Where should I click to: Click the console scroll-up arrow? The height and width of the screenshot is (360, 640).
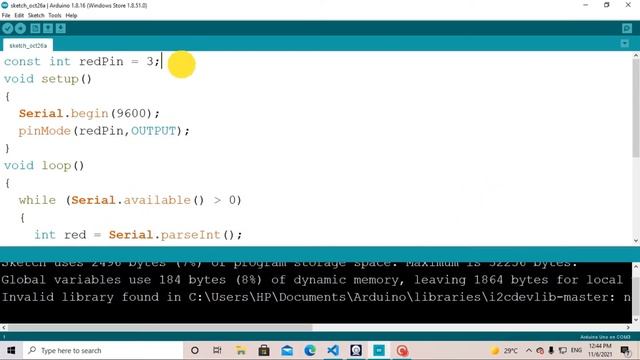(x=636, y=267)
